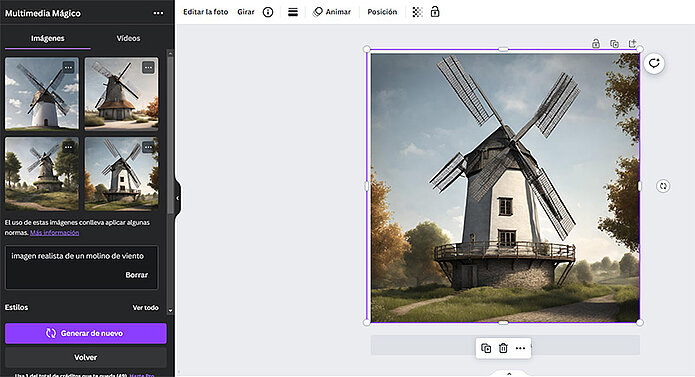Click Generar de nuevo button
Viewport: 695px width, 377px height.
pos(86,334)
